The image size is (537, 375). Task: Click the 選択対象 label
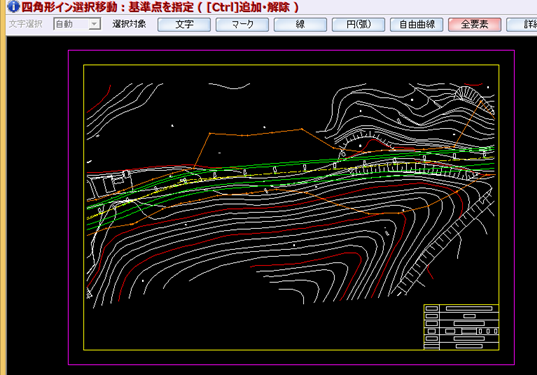point(129,24)
